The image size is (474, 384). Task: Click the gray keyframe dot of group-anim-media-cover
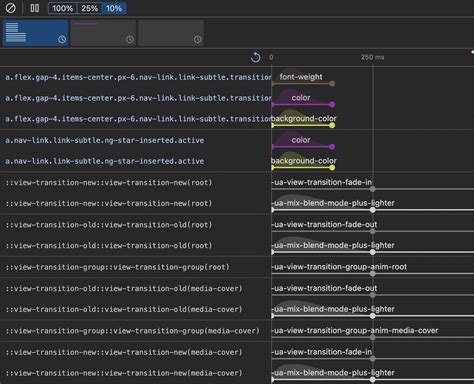pos(373,338)
